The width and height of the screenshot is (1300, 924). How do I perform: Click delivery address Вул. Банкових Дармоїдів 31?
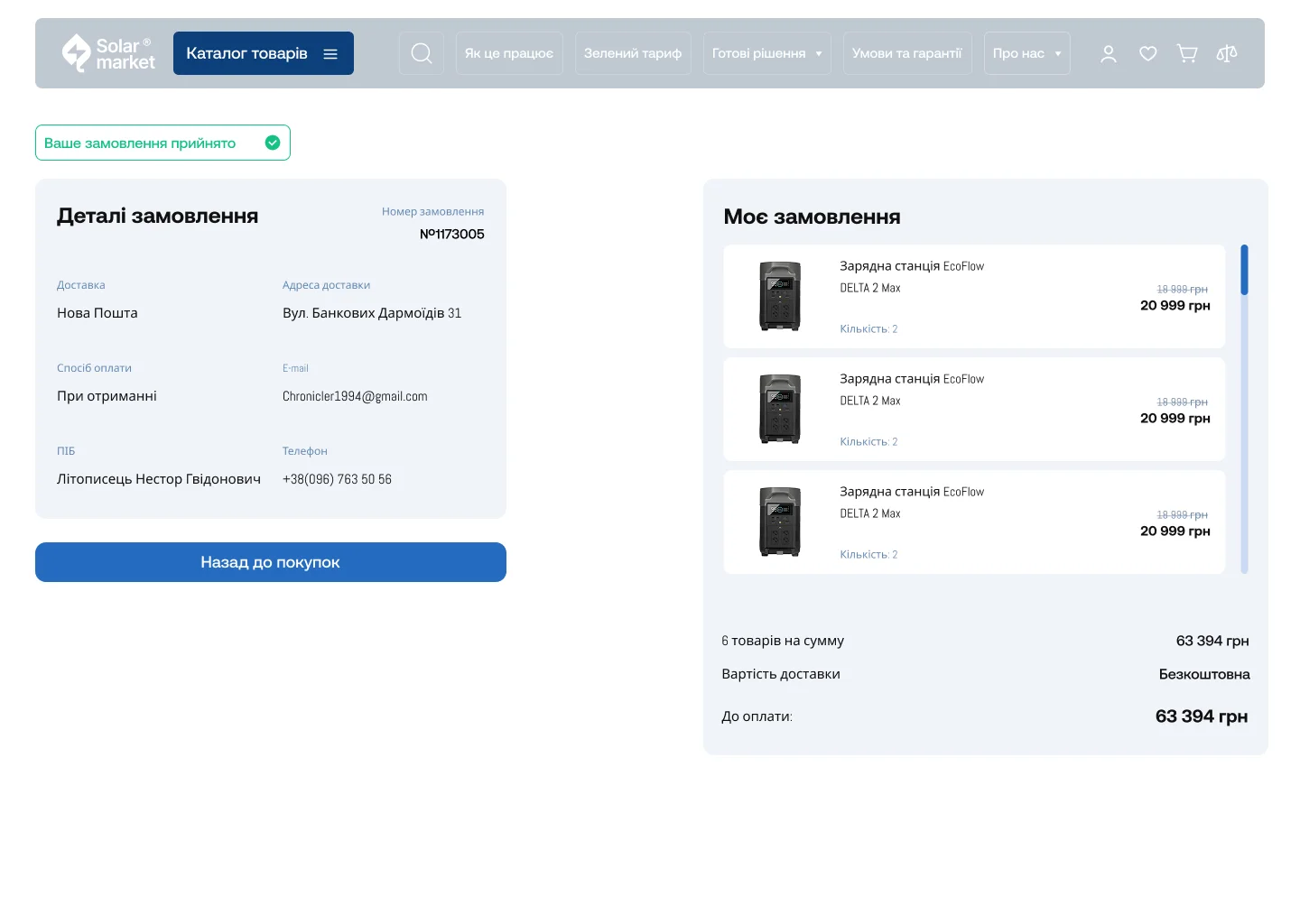click(372, 313)
